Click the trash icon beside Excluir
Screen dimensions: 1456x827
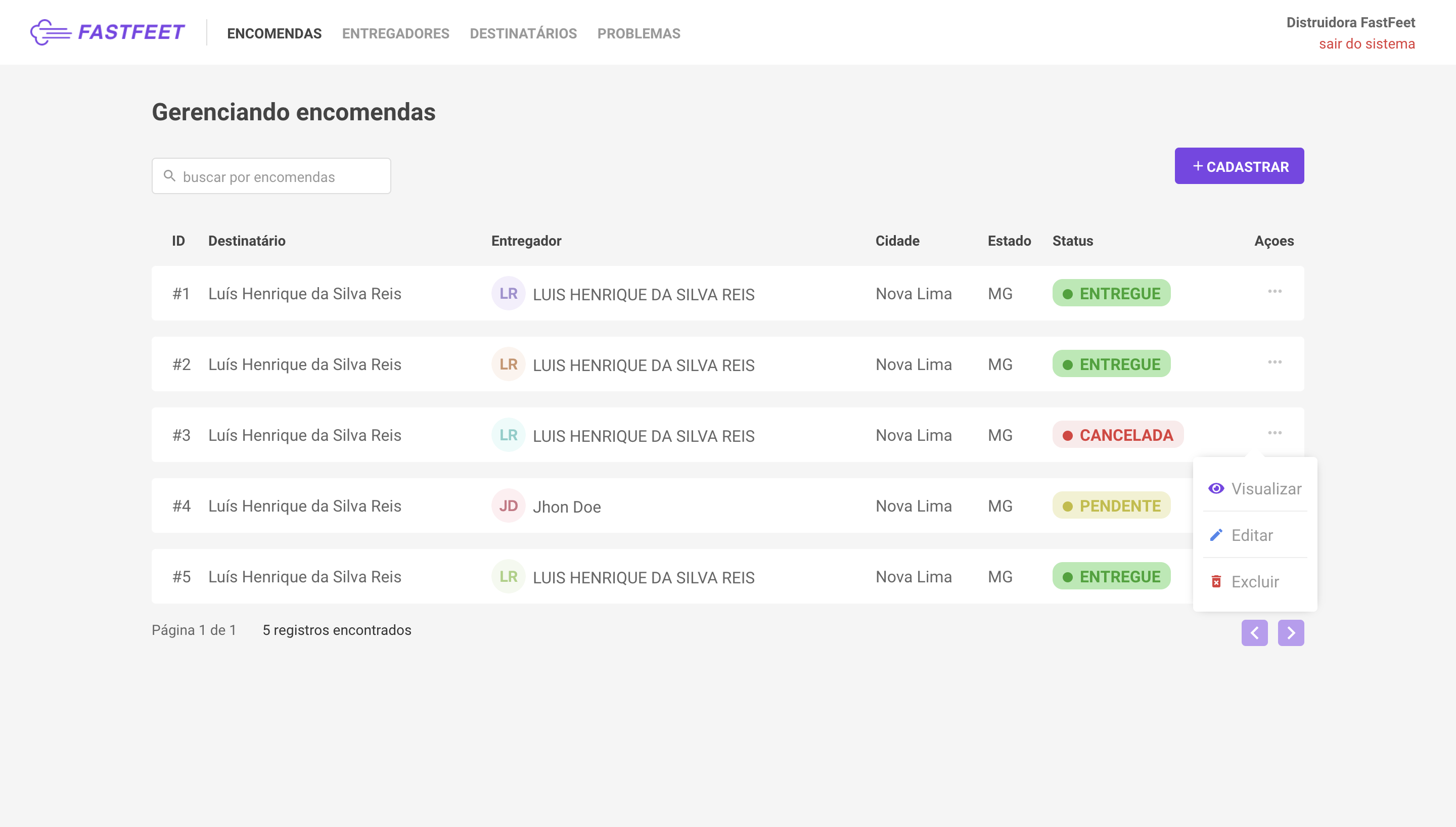tap(1216, 582)
